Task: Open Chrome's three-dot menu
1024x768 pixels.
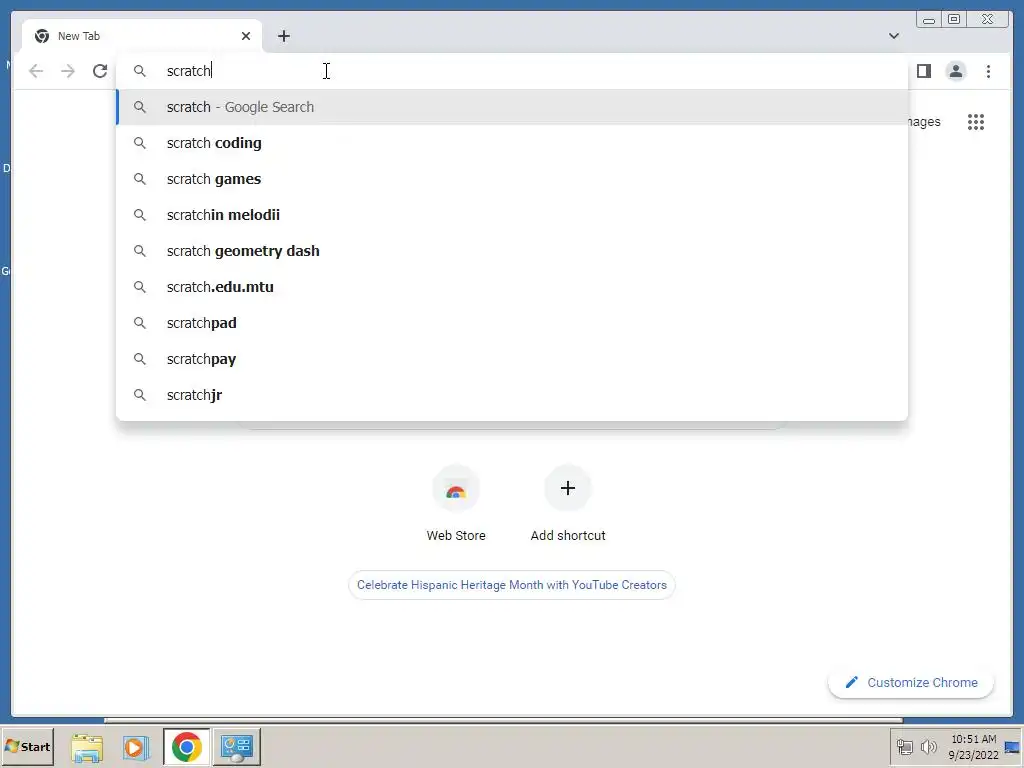Action: tap(988, 71)
